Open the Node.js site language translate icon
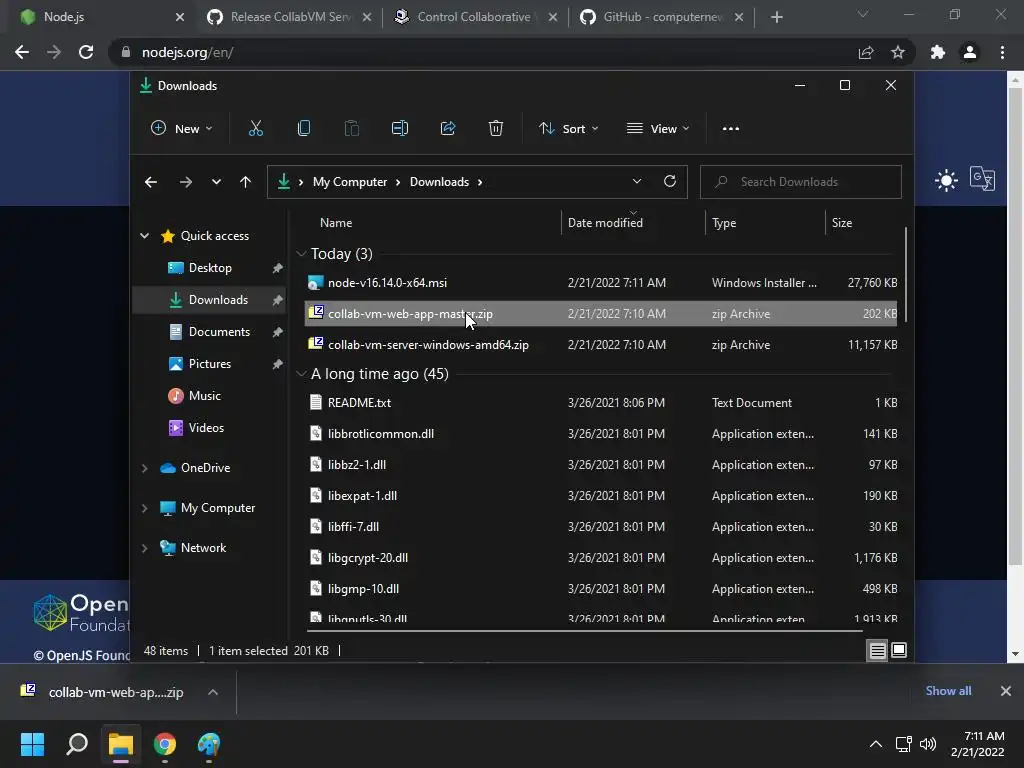This screenshot has height=768, width=1024. [982, 178]
